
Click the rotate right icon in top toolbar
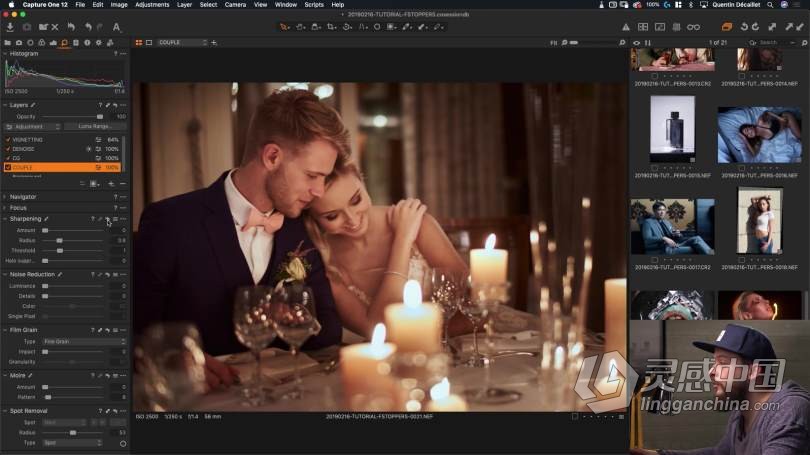755,27
